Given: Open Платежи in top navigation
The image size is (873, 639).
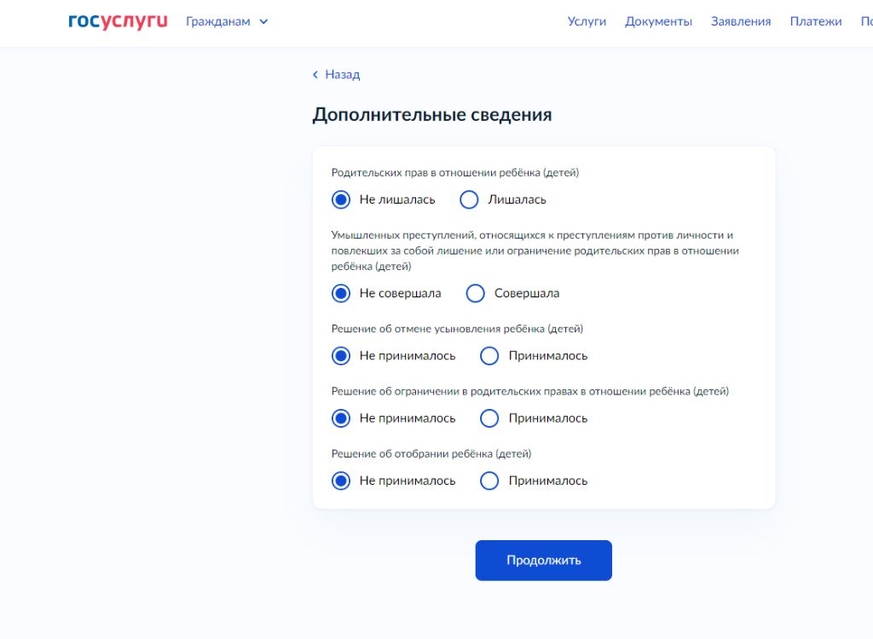Looking at the screenshot, I should click(x=815, y=21).
